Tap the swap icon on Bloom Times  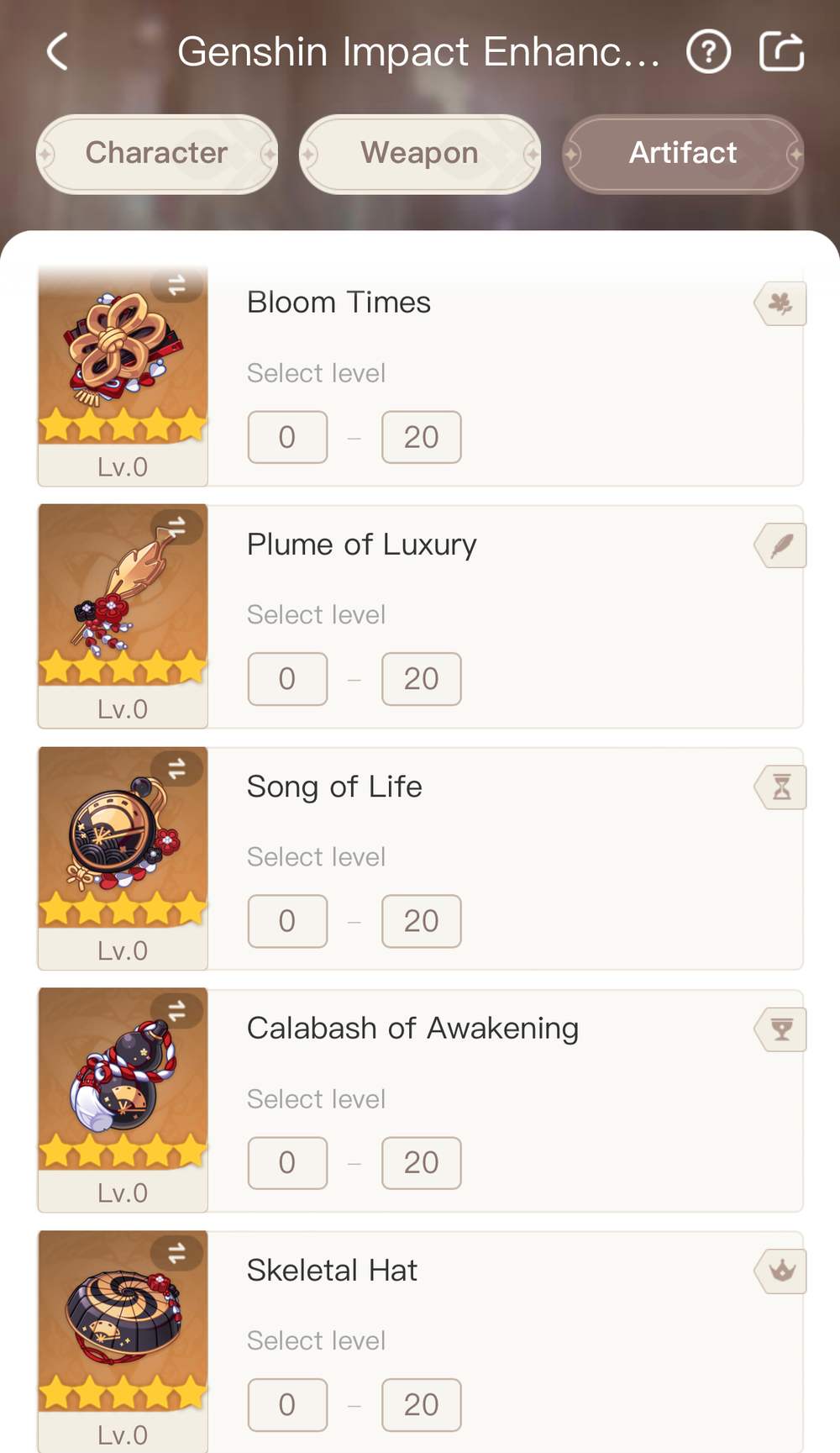[176, 286]
